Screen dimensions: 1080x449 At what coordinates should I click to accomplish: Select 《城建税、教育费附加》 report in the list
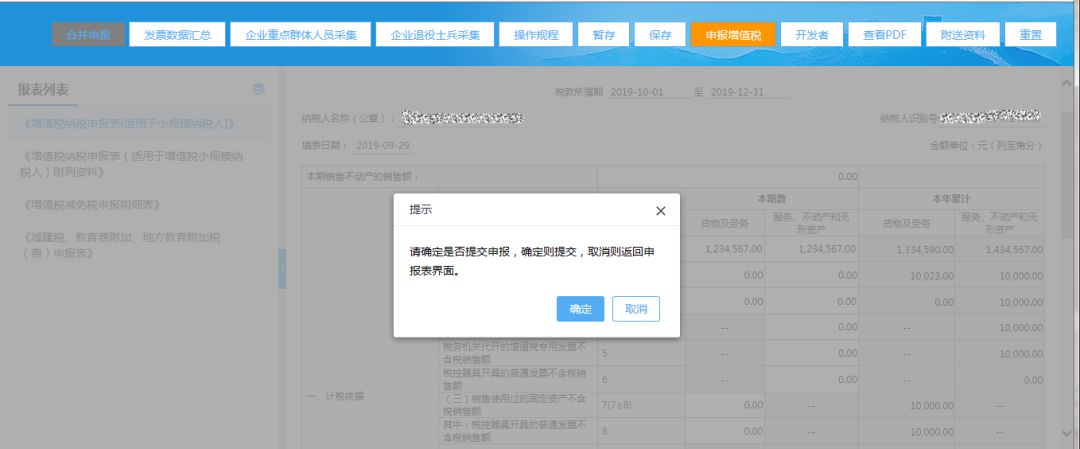point(121,245)
